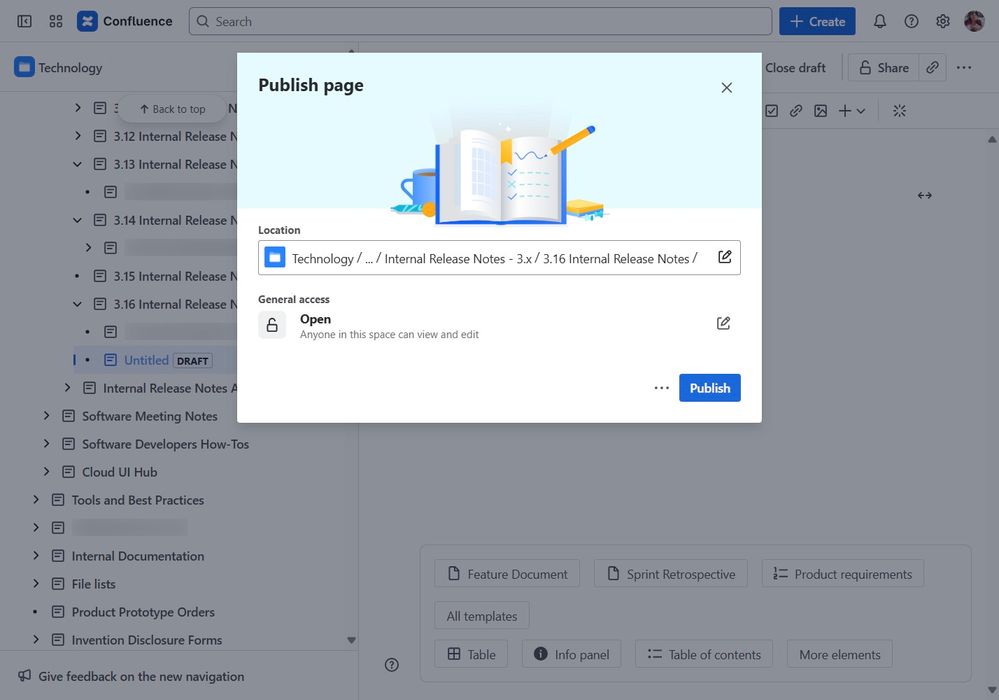This screenshot has height=700, width=999.
Task: Click Close draft
Action: (x=795, y=68)
